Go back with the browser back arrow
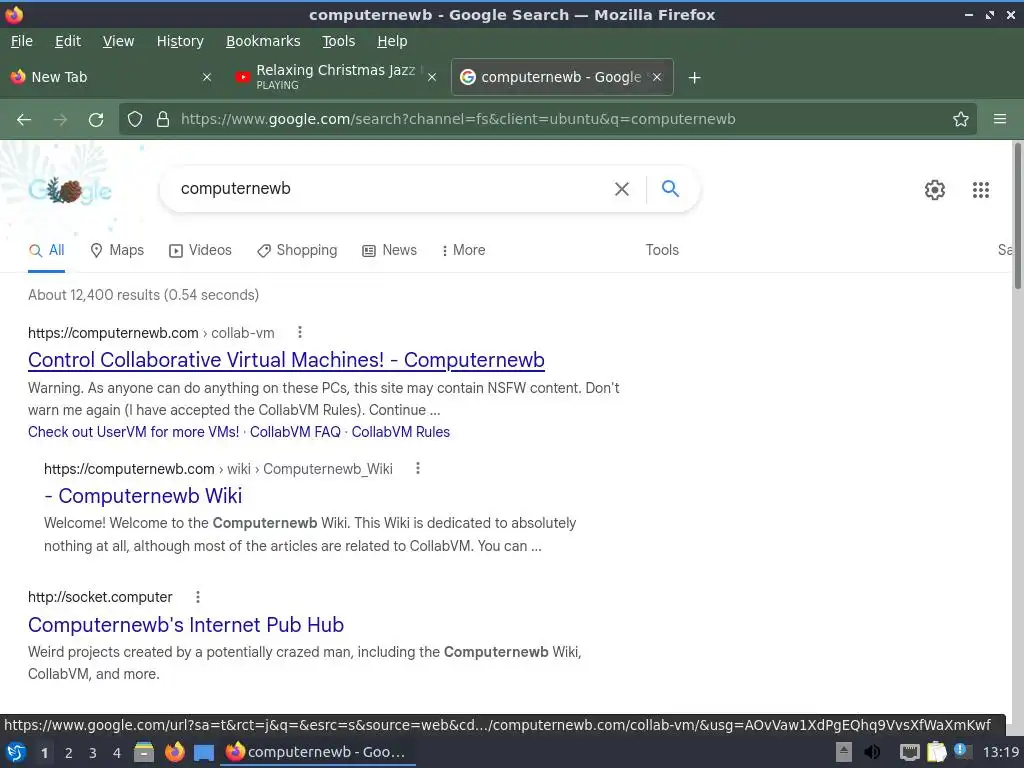Screen dimensions: 1024x768 tap(24, 120)
